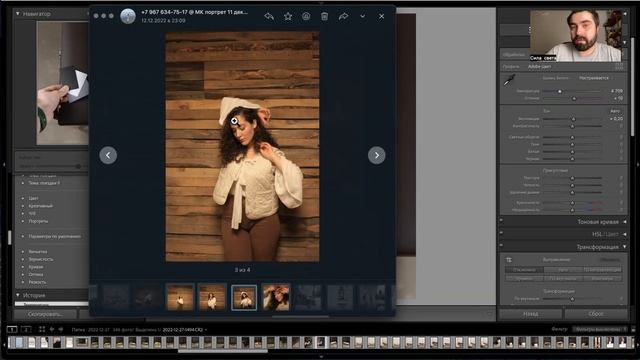640x360 pixels.
Task: Click the filmstrip horizontal scrollbar
Action: [x=223, y=351]
